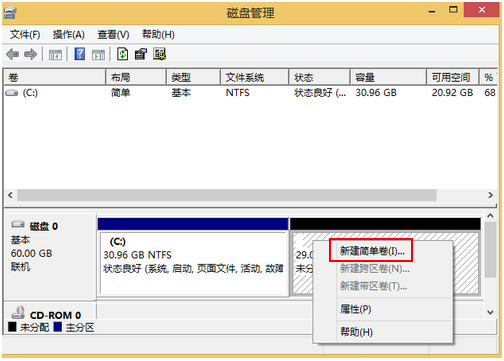Open the 文件(F) menu

(x=25, y=34)
